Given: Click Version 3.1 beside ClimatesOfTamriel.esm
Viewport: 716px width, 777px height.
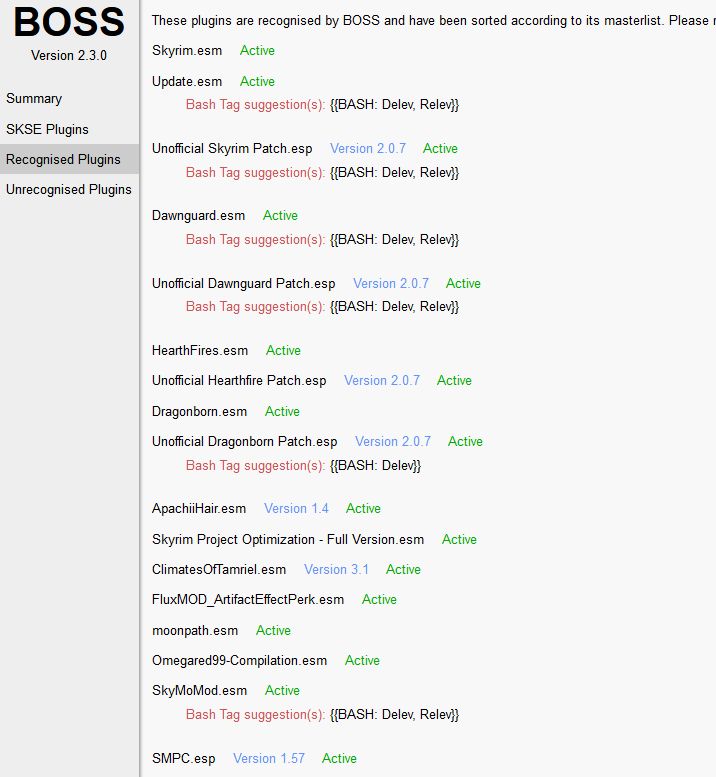Looking at the screenshot, I should click(336, 569).
